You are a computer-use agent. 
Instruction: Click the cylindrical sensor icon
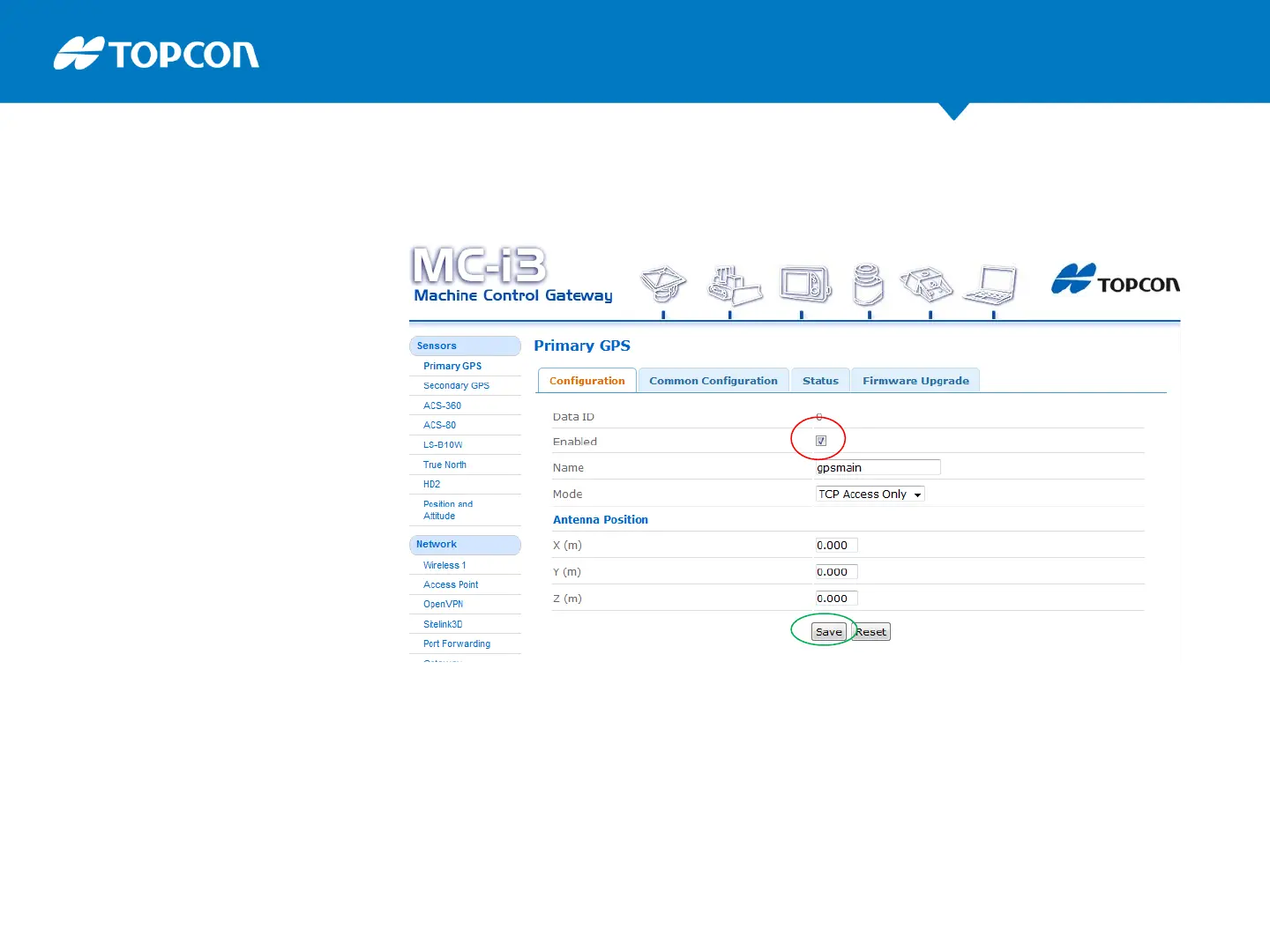[x=869, y=285]
